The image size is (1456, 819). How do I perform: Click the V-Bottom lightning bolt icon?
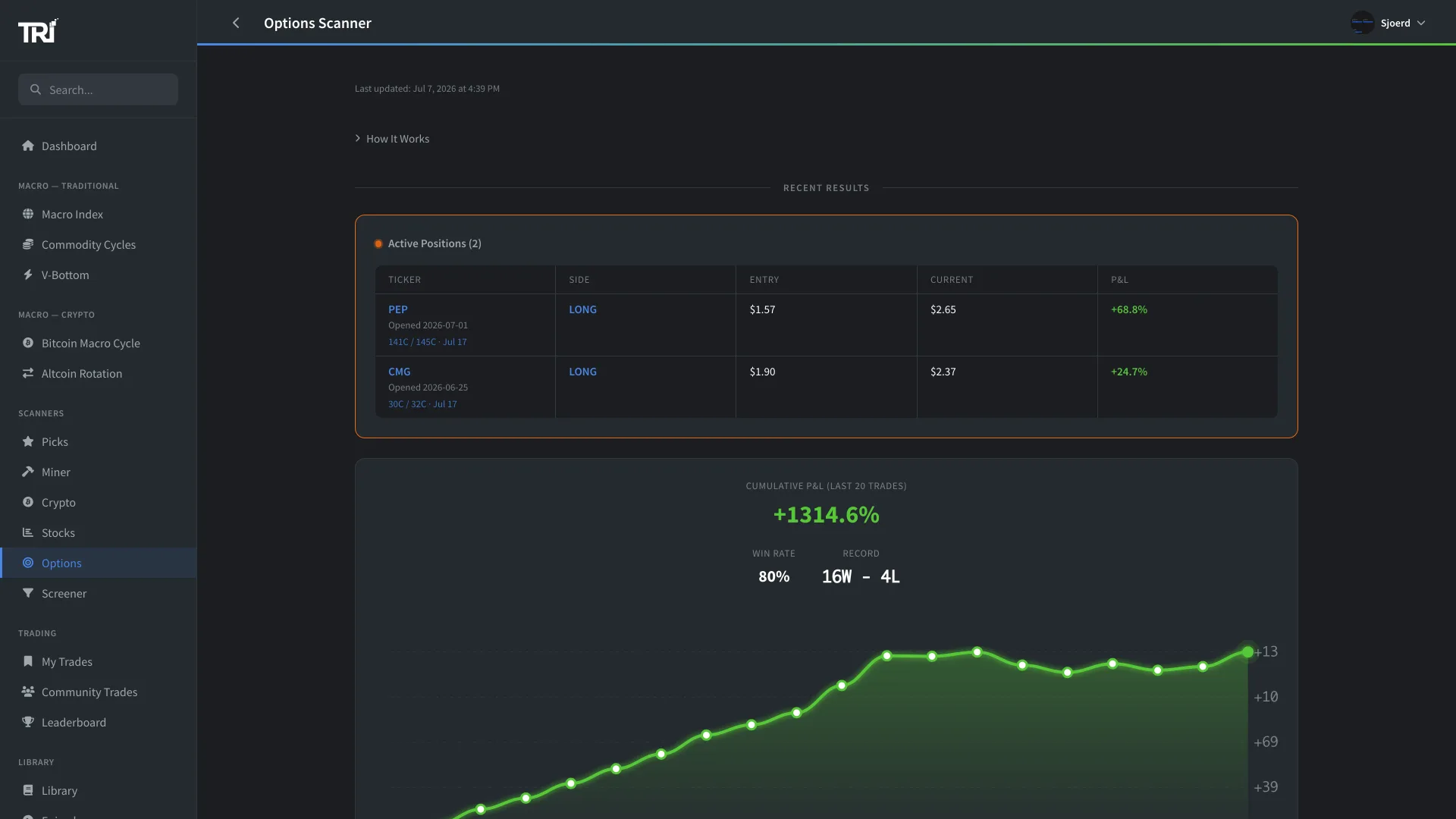click(x=28, y=275)
